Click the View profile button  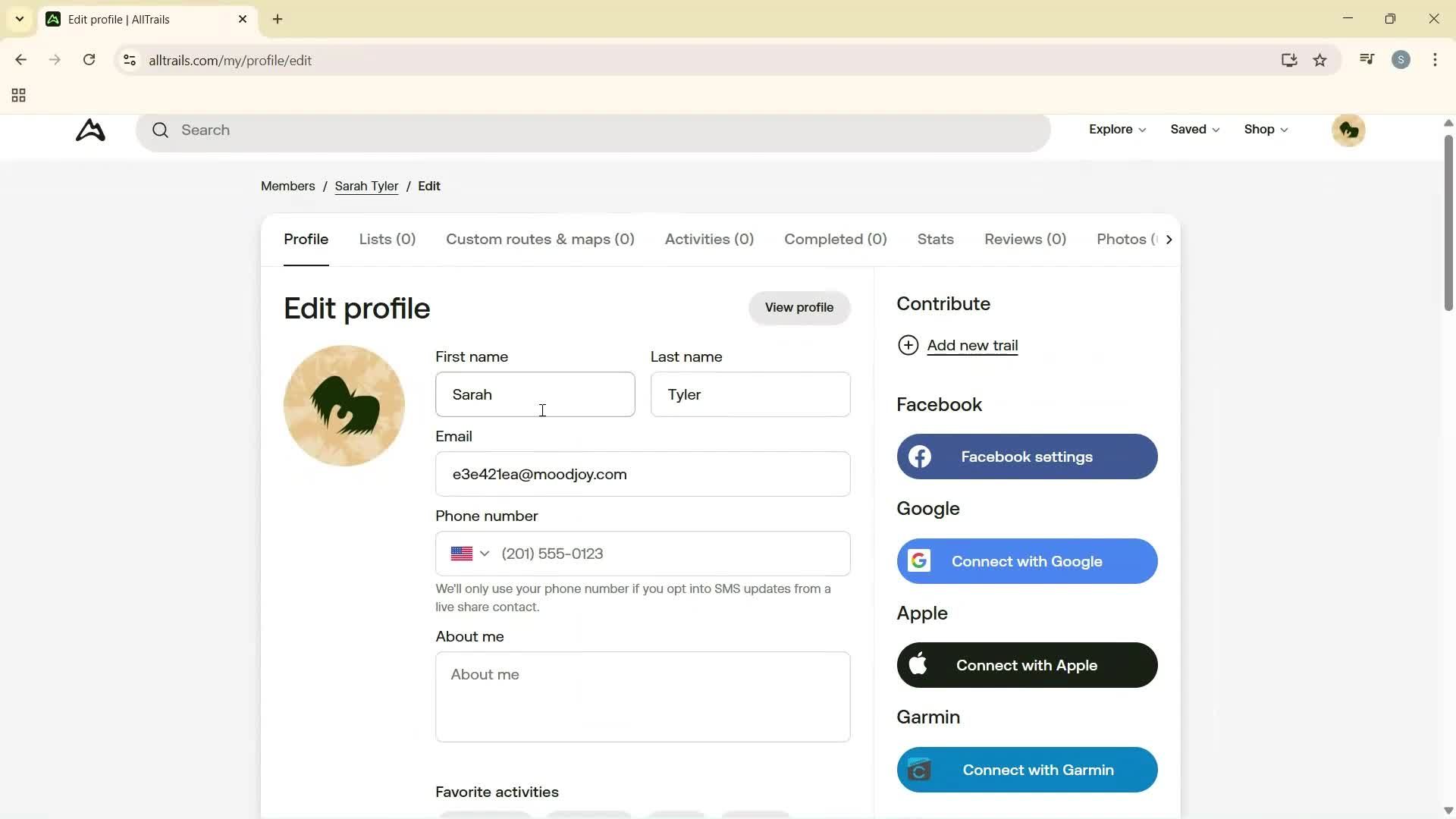pos(799,308)
